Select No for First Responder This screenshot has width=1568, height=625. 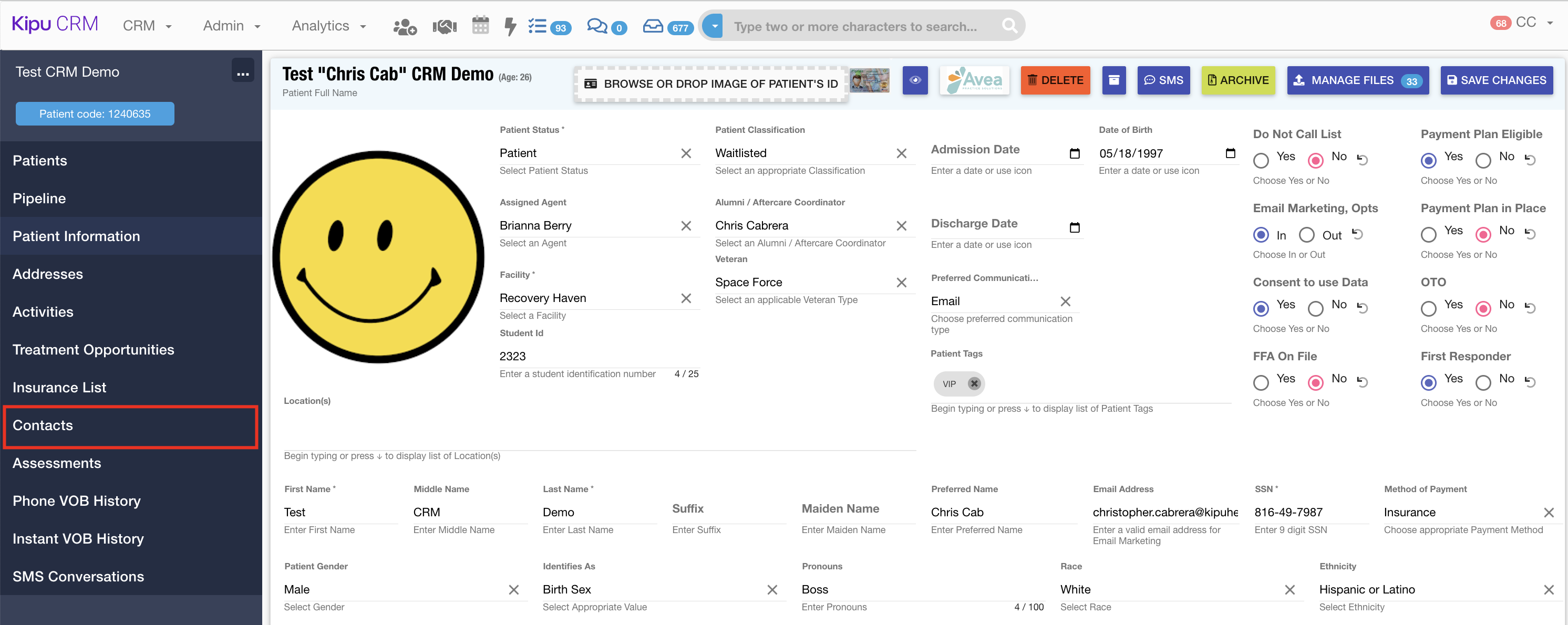pyautogui.click(x=1483, y=382)
